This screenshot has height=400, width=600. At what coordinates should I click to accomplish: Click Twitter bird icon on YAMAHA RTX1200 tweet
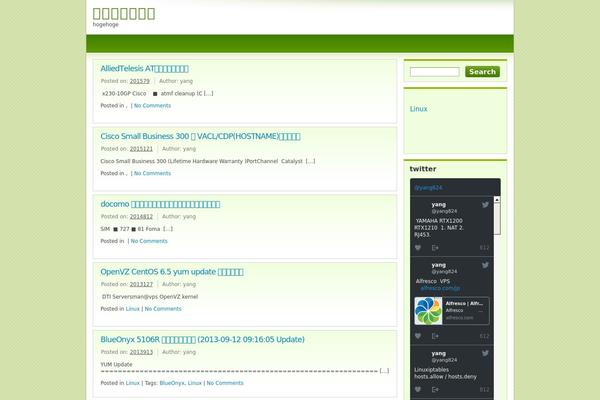click(x=485, y=205)
